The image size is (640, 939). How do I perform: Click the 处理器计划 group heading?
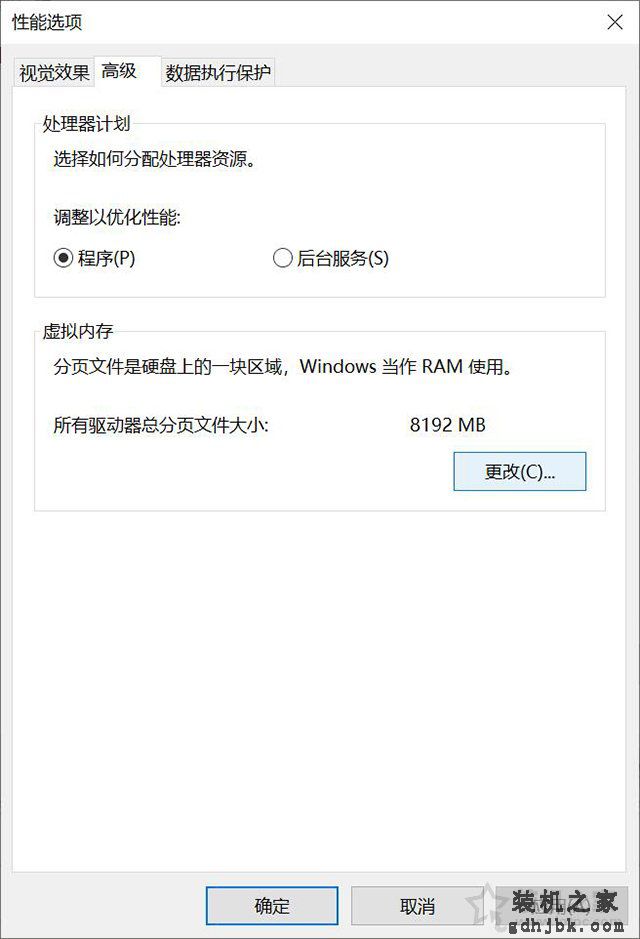coord(86,124)
